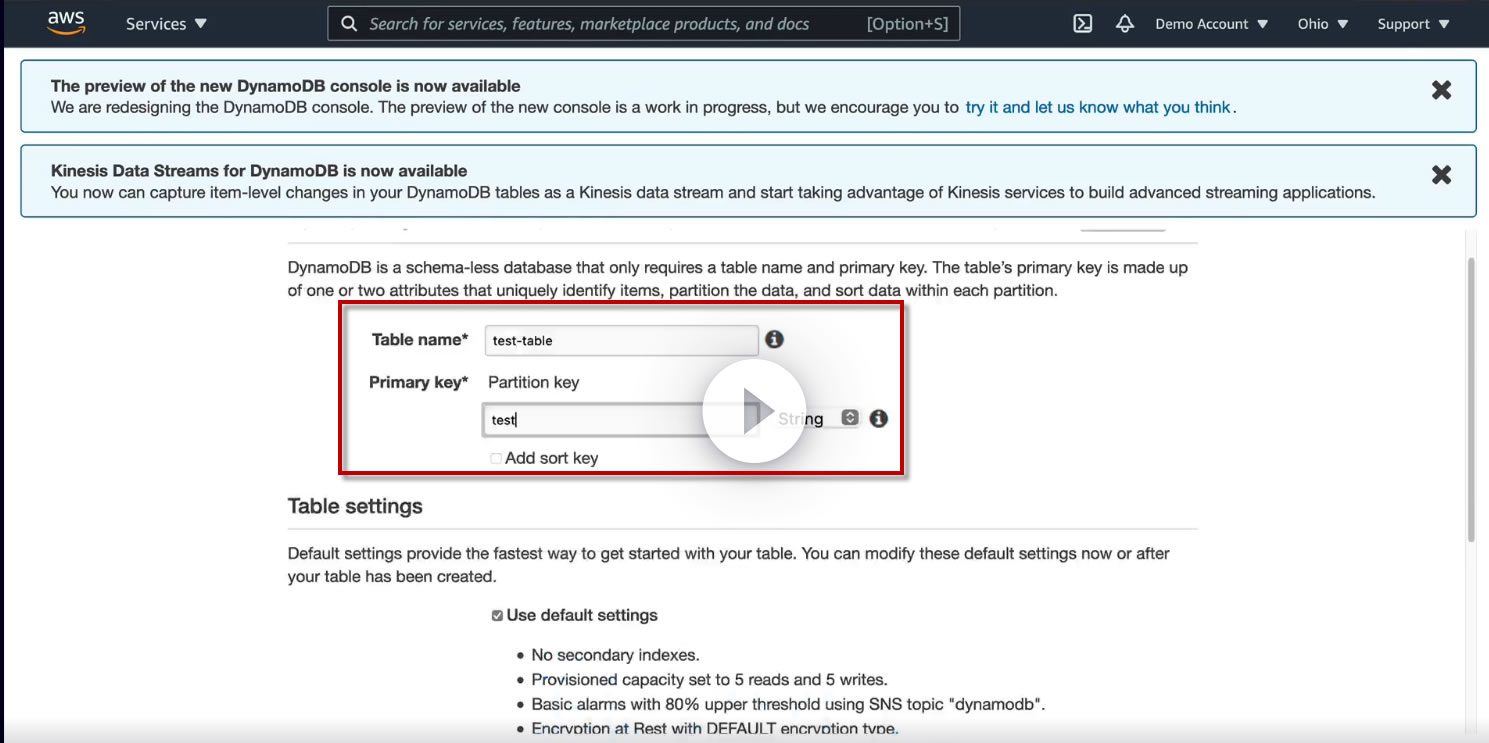Click the 'Primary key*' label

point(419,382)
